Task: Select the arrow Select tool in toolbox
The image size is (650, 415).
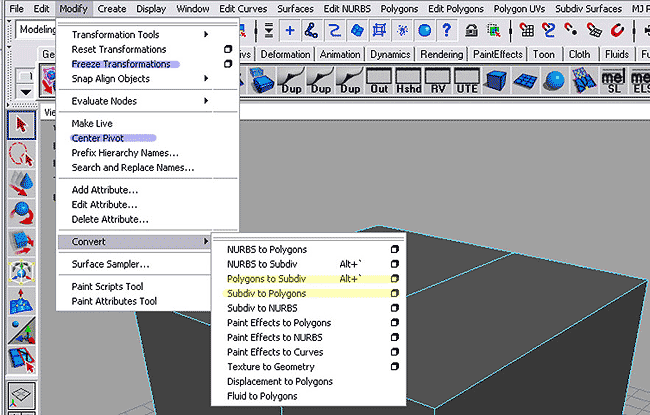Action: [22, 125]
